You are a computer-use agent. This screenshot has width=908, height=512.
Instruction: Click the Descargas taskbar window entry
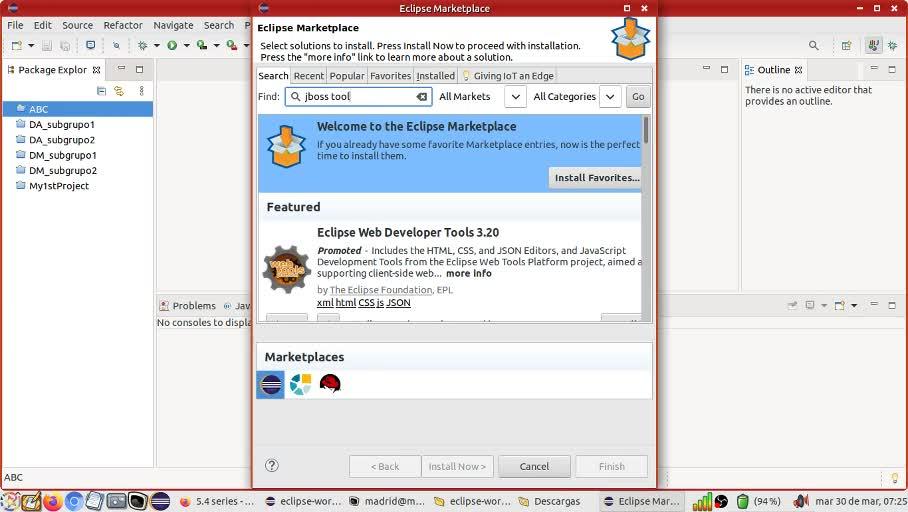point(550,502)
